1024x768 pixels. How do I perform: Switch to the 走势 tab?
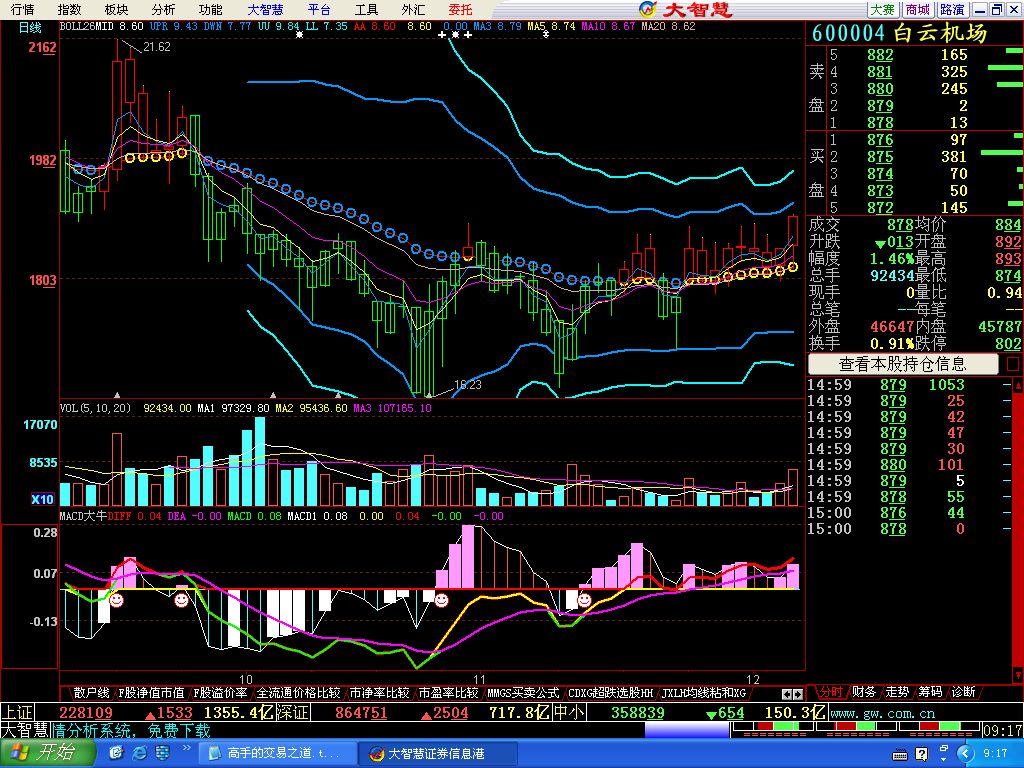(x=897, y=692)
